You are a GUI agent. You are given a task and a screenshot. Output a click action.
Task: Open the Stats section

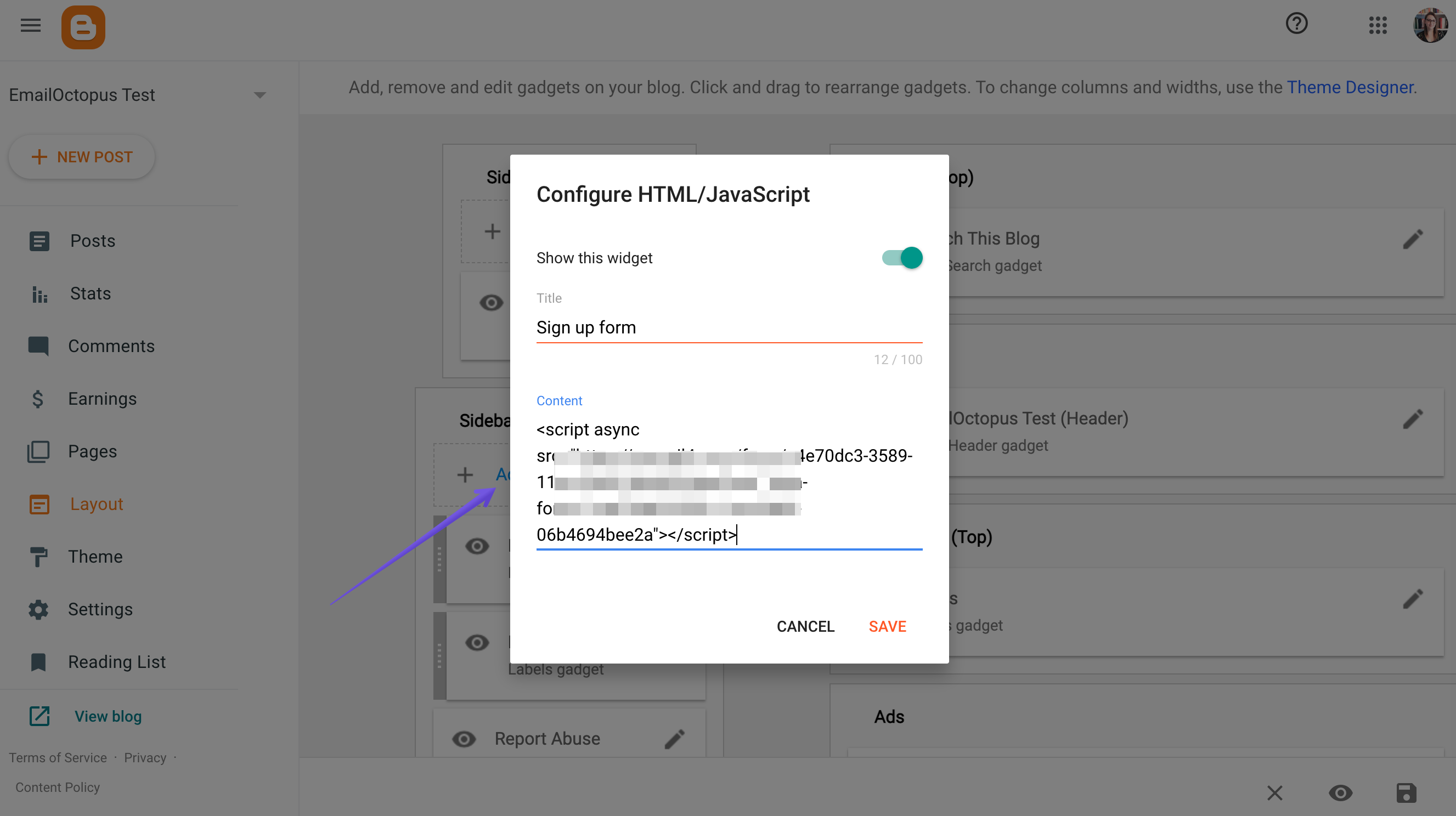(x=90, y=293)
